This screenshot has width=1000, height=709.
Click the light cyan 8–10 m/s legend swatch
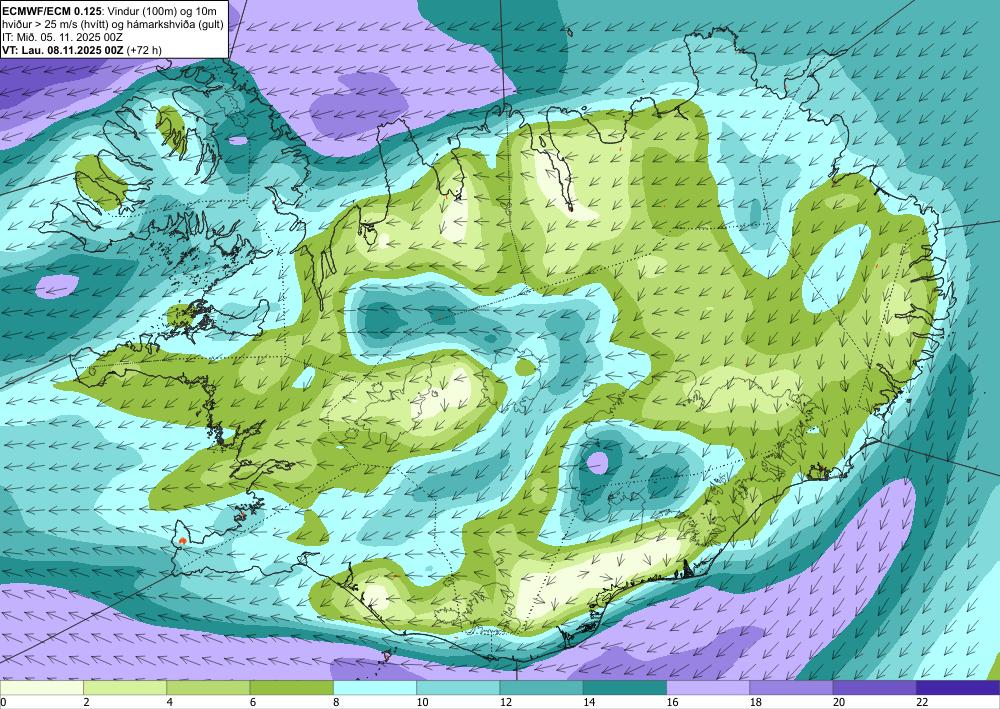tap(375, 688)
